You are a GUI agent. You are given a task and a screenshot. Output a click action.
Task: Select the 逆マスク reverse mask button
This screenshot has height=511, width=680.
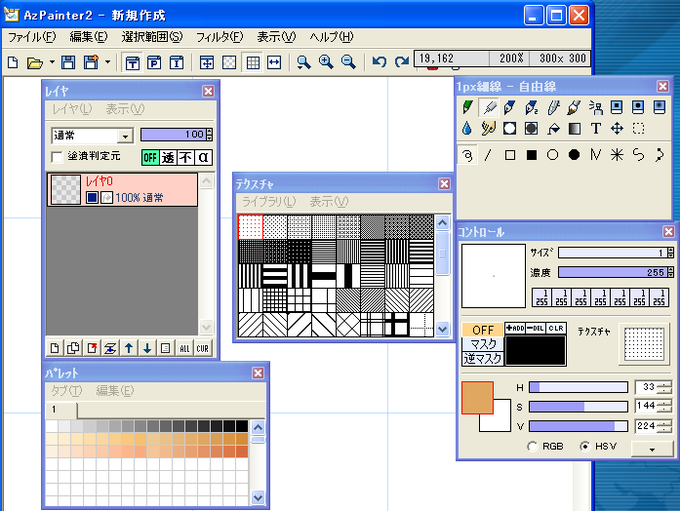pyautogui.click(x=482, y=359)
